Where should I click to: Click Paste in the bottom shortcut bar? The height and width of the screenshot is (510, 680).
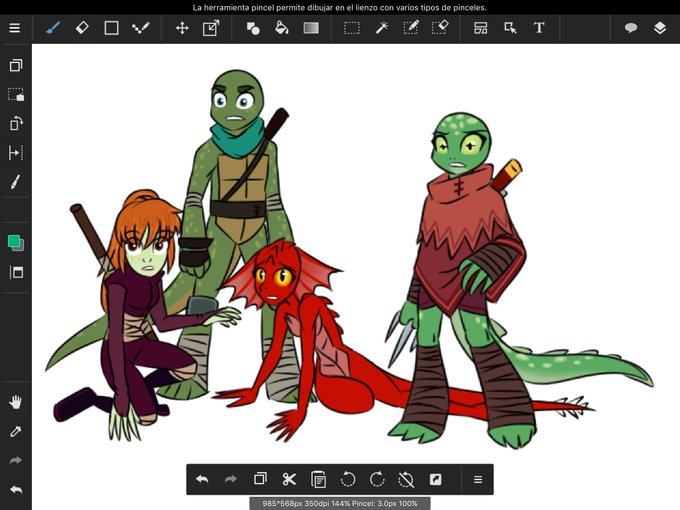(x=318, y=479)
